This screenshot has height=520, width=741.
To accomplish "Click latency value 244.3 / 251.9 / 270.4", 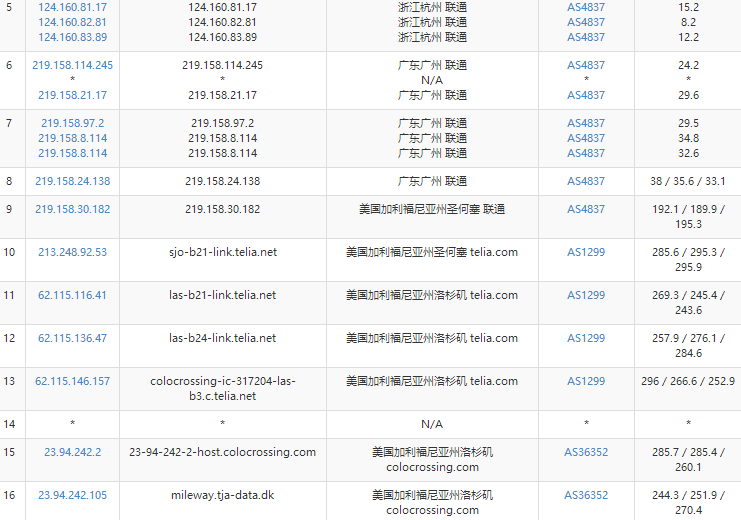I will [x=688, y=503].
